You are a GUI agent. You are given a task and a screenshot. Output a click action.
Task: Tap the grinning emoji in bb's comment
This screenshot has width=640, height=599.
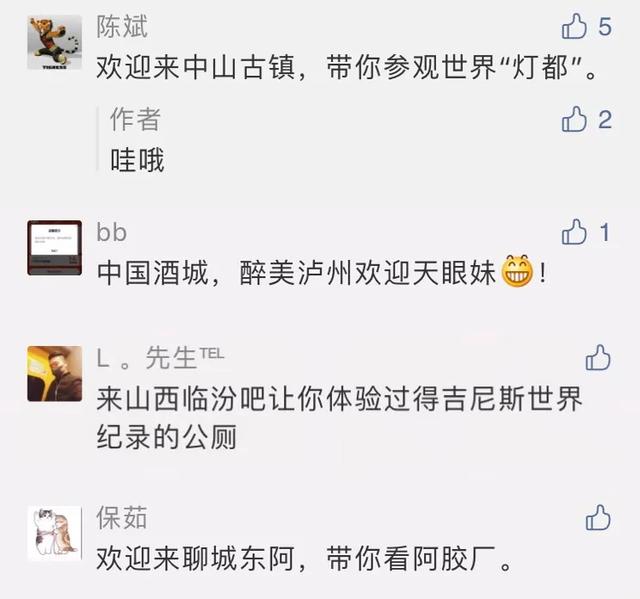[x=517, y=272]
